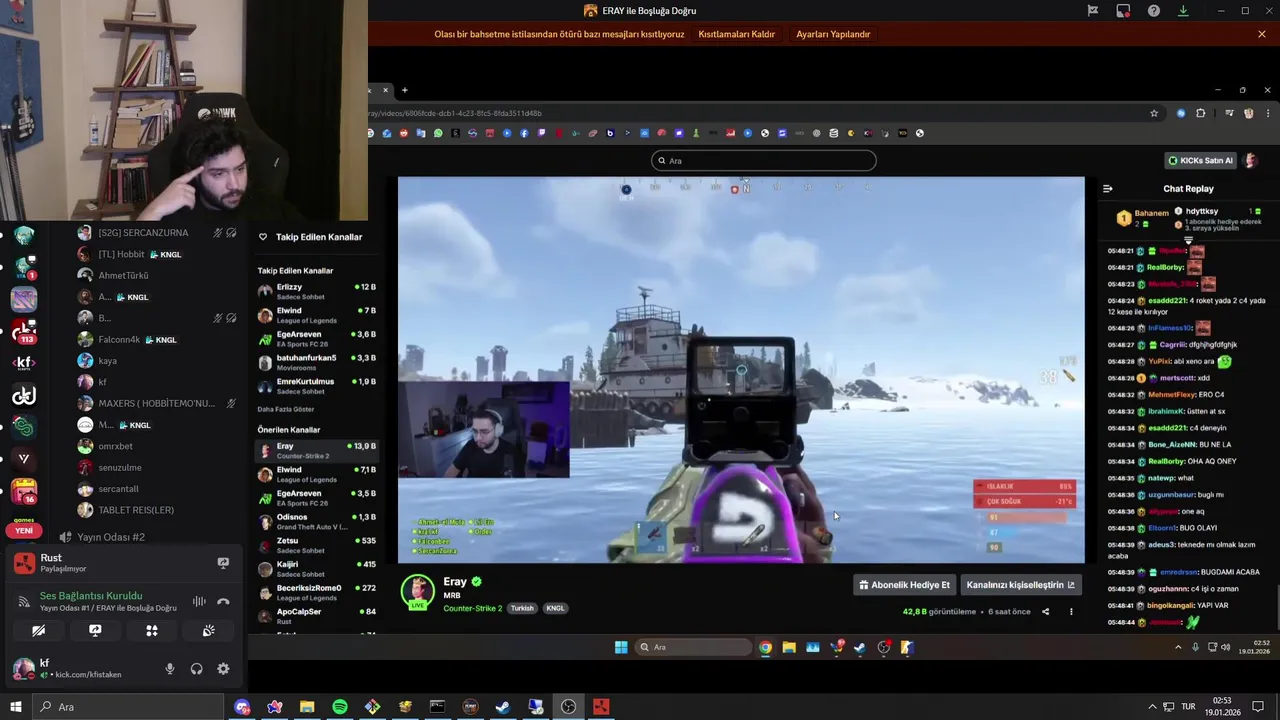Viewport: 1280px width, 720px height.
Task: Open Eray's live avatar
Action: pos(417,591)
